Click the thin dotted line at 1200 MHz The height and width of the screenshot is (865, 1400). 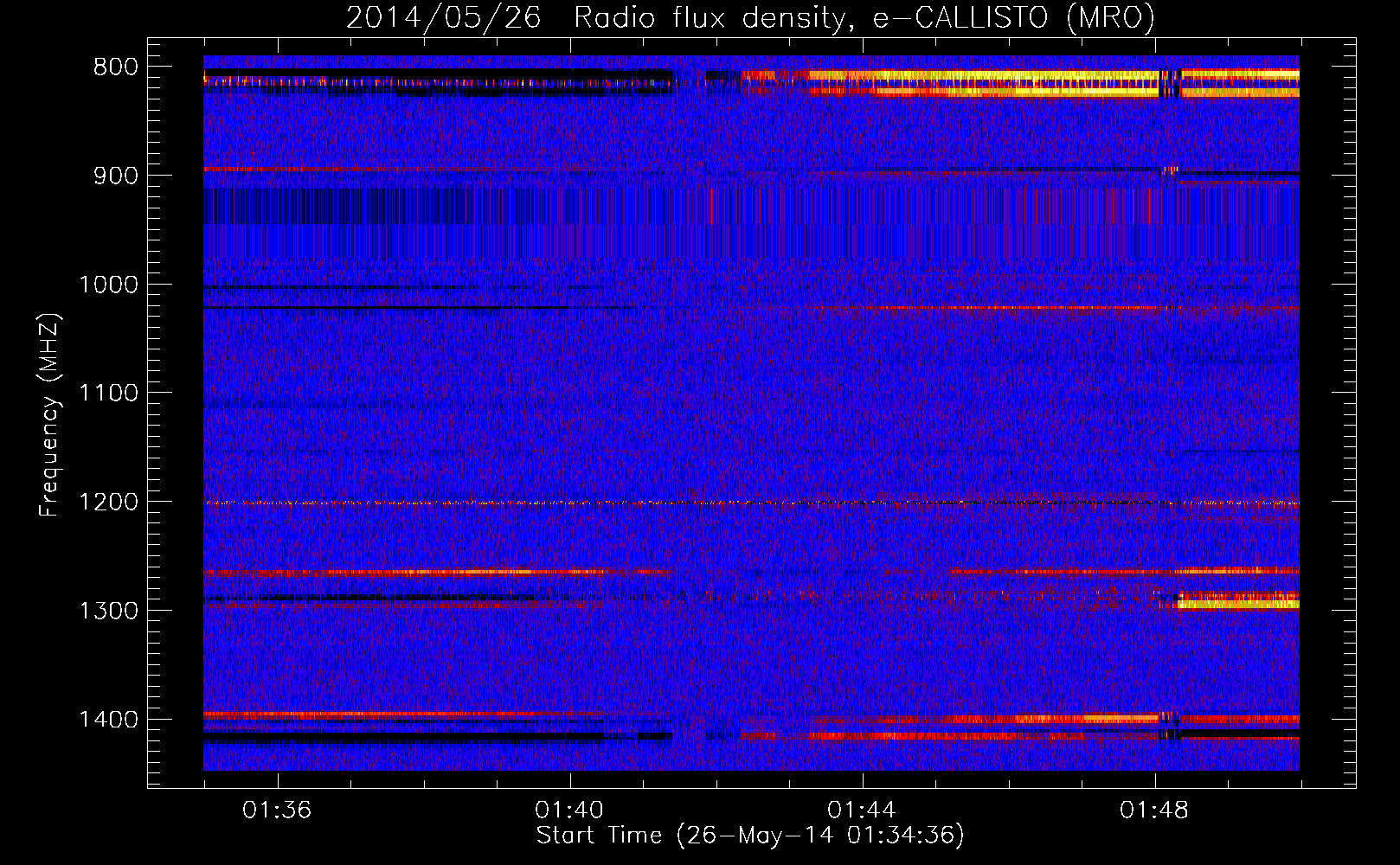[x=751, y=503]
